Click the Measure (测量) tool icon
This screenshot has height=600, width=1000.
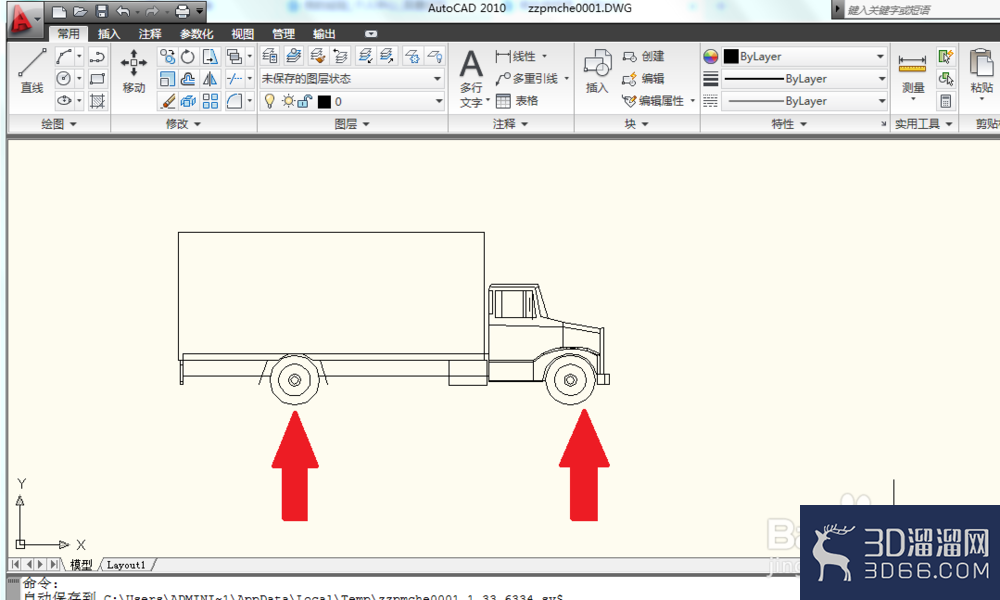(x=913, y=71)
